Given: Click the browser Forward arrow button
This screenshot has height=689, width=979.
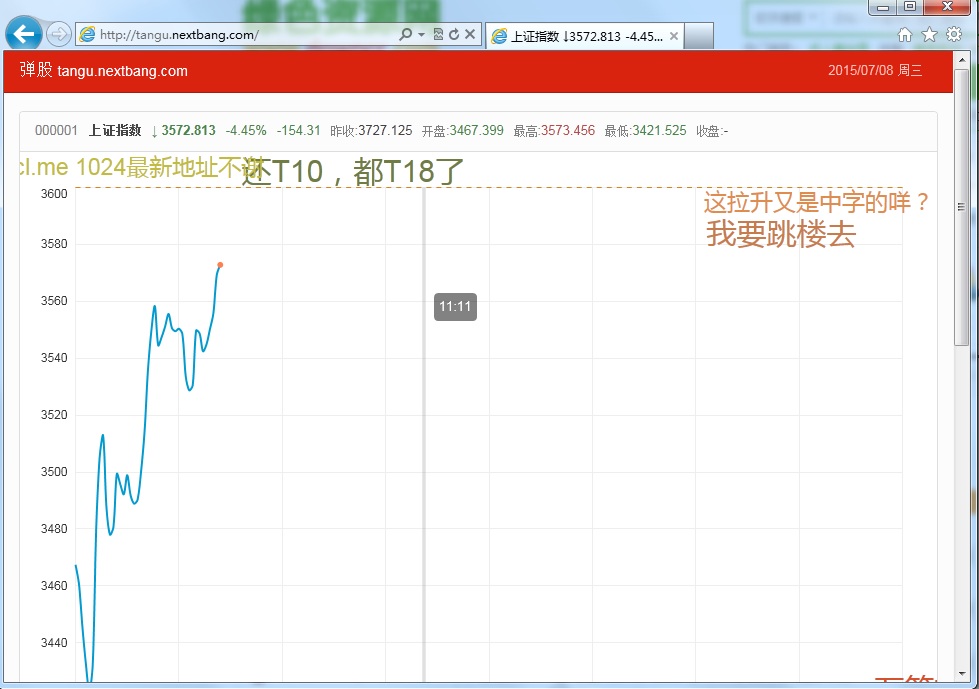Looking at the screenshot, I should (x=59, y=34).
